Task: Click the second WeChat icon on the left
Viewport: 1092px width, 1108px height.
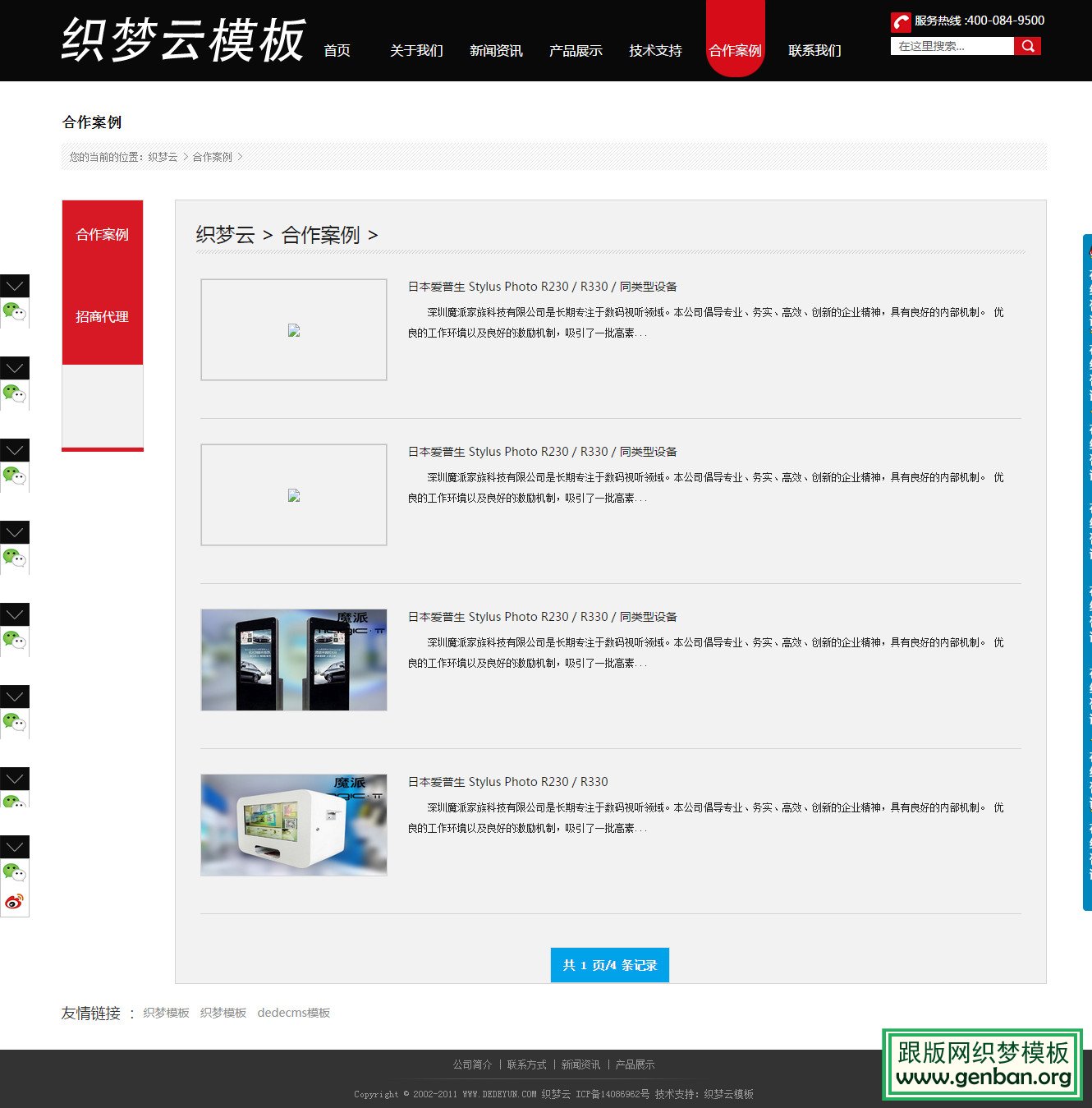Action: click(15, 394)
